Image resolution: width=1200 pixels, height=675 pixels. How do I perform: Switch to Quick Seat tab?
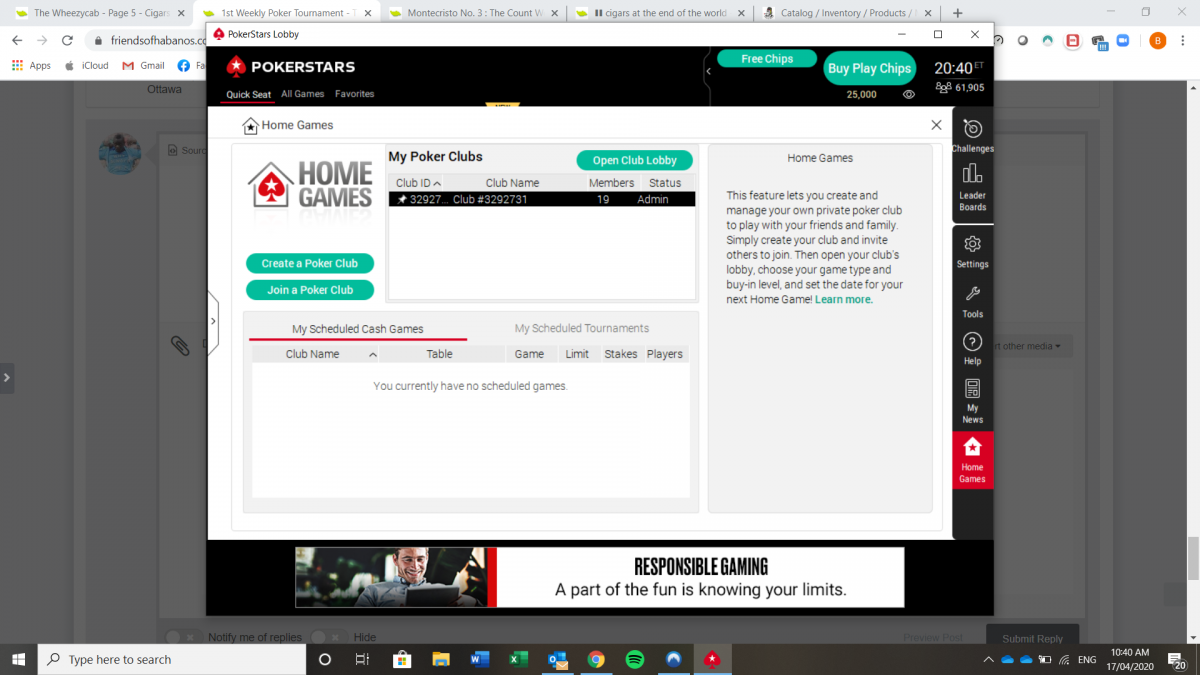[248, 95]
